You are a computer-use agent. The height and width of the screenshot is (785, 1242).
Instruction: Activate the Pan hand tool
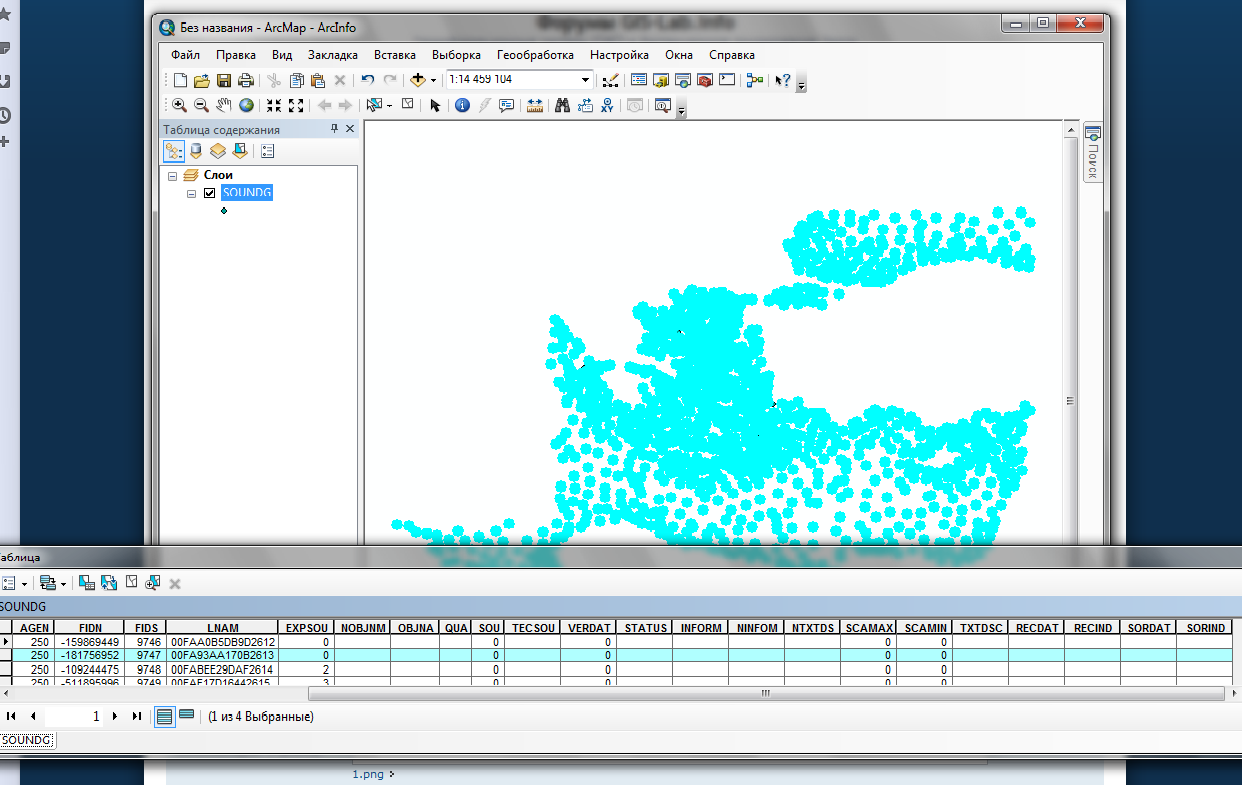(x=223, y=105)
